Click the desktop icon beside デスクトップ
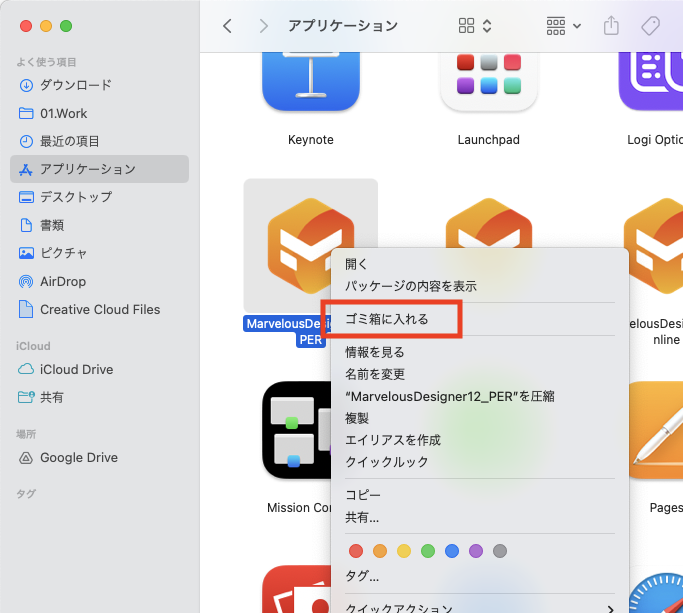Image resolution: width=683 pixels, height=613 pixels. click(26, 197)
